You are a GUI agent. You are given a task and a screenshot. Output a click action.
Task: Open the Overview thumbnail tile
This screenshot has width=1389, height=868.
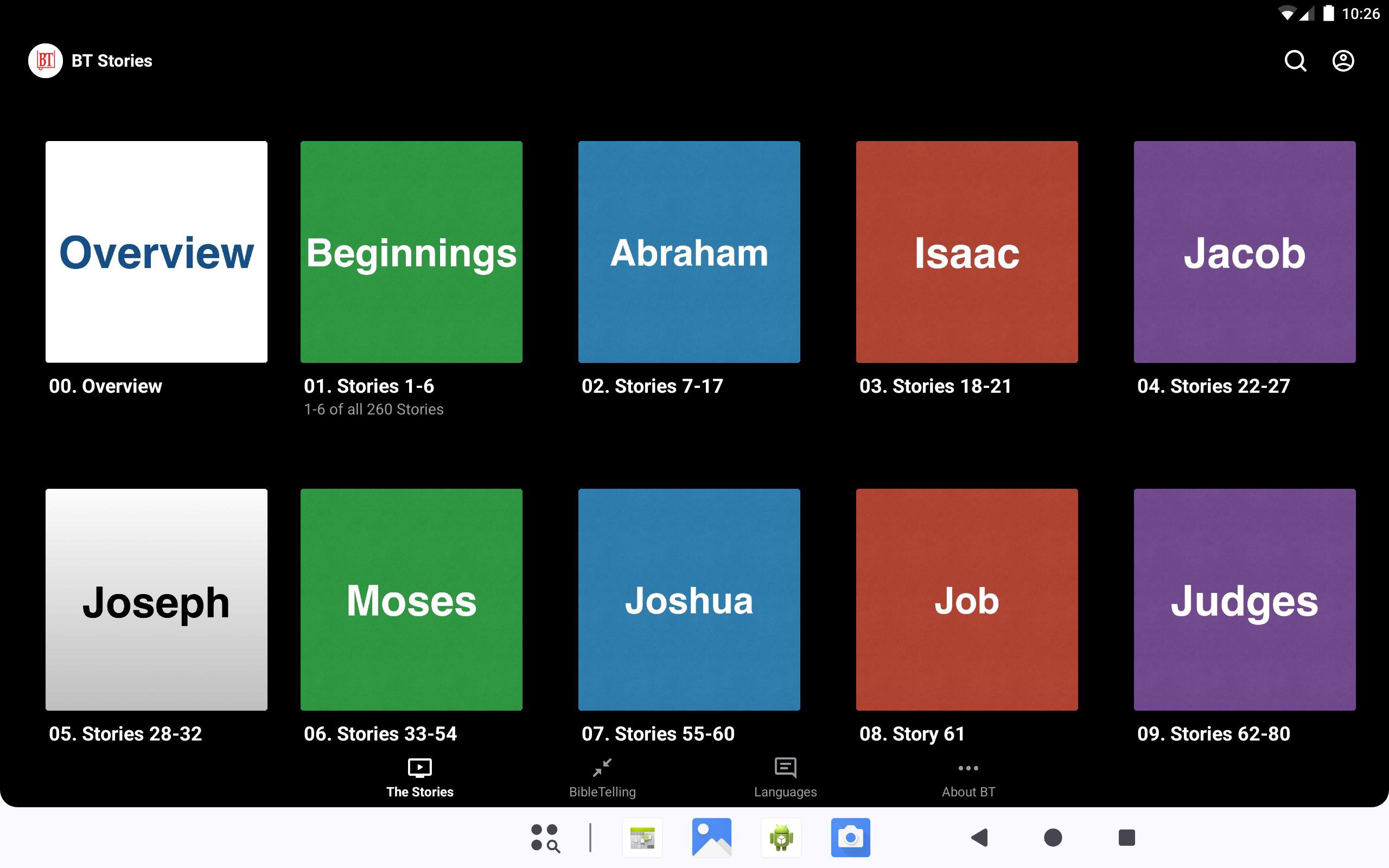click(156, 251)
